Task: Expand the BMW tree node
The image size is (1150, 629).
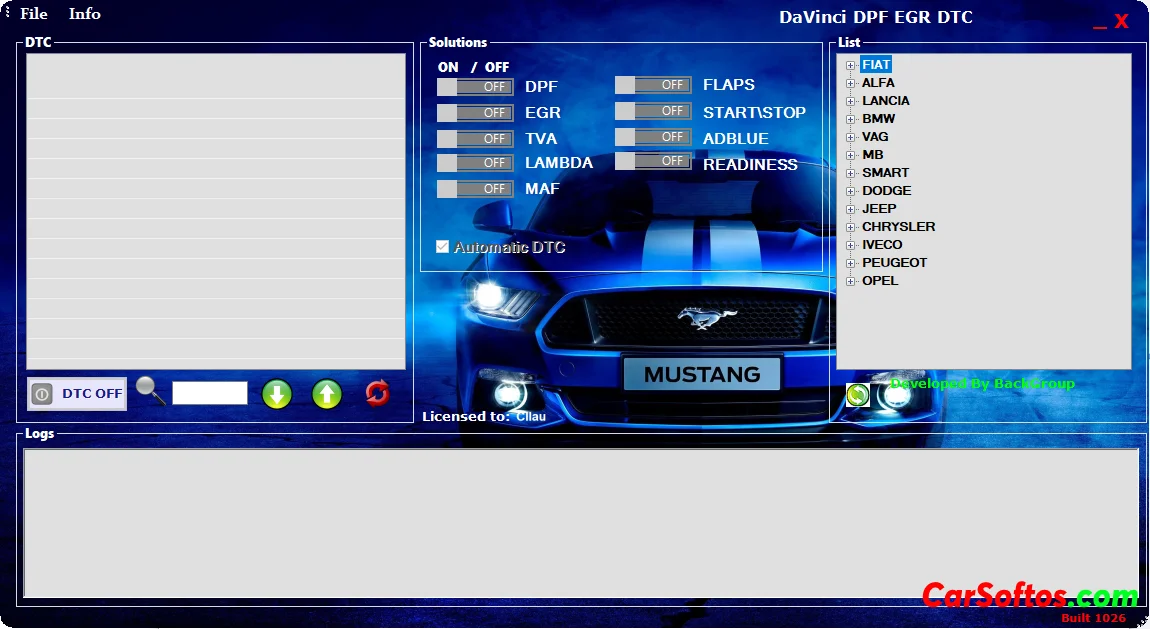Action: (850, 120)
